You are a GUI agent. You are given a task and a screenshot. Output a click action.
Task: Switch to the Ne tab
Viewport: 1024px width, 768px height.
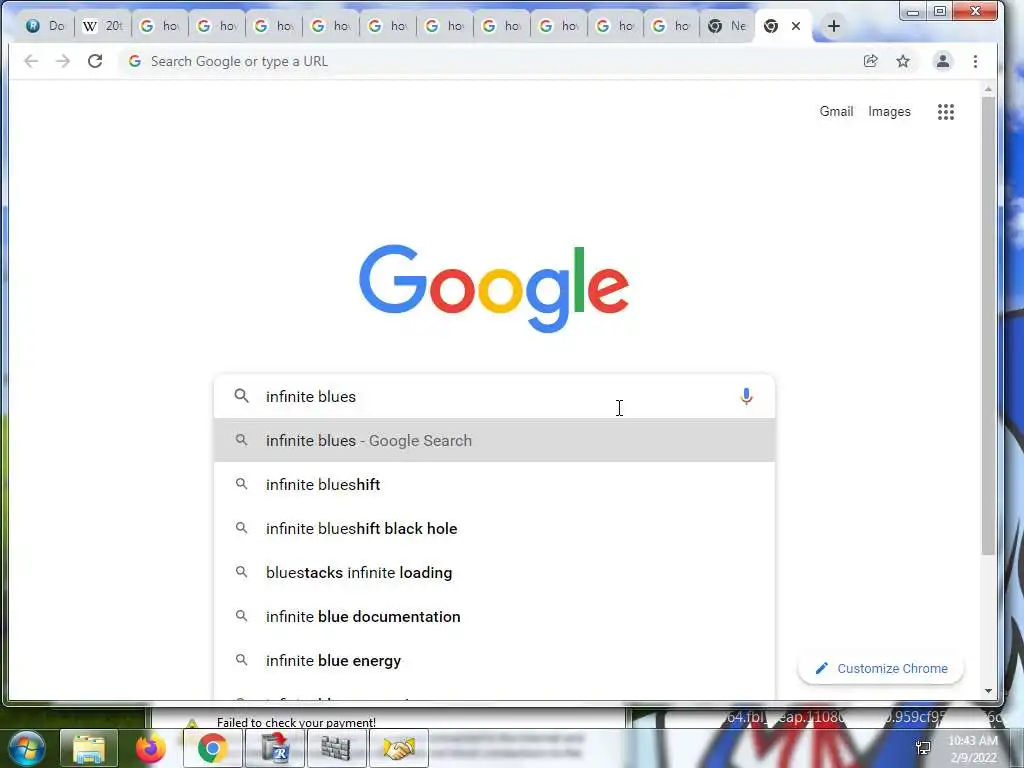pos(727,26)
